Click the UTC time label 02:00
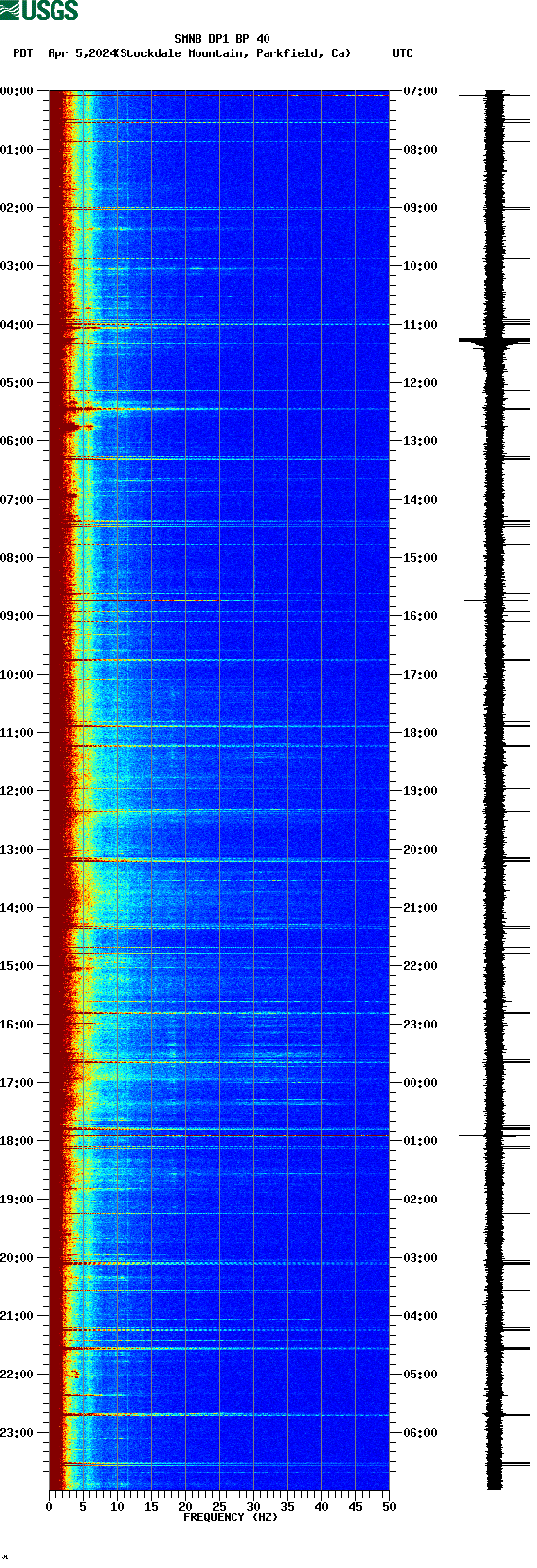537x1568 pixels. pos(420,1200)
